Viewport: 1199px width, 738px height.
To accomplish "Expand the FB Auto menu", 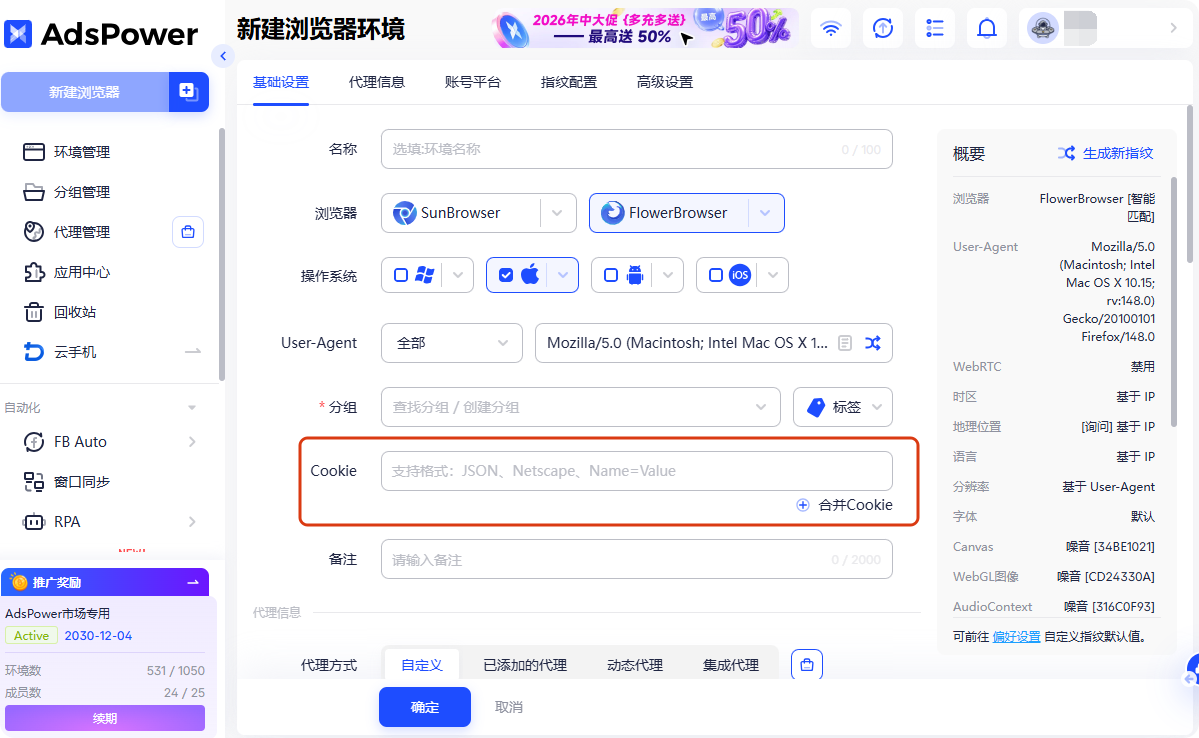I will click(x=192, y=442).
